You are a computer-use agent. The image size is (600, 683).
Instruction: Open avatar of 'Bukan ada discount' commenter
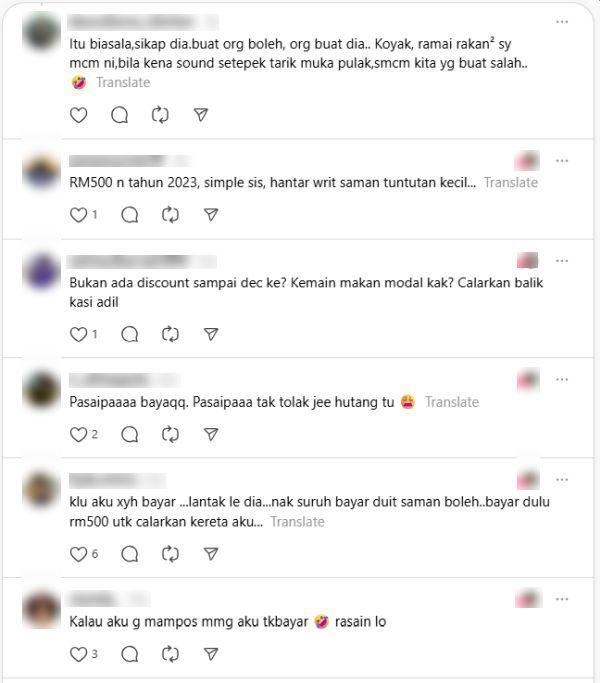[x=41, y=271]
